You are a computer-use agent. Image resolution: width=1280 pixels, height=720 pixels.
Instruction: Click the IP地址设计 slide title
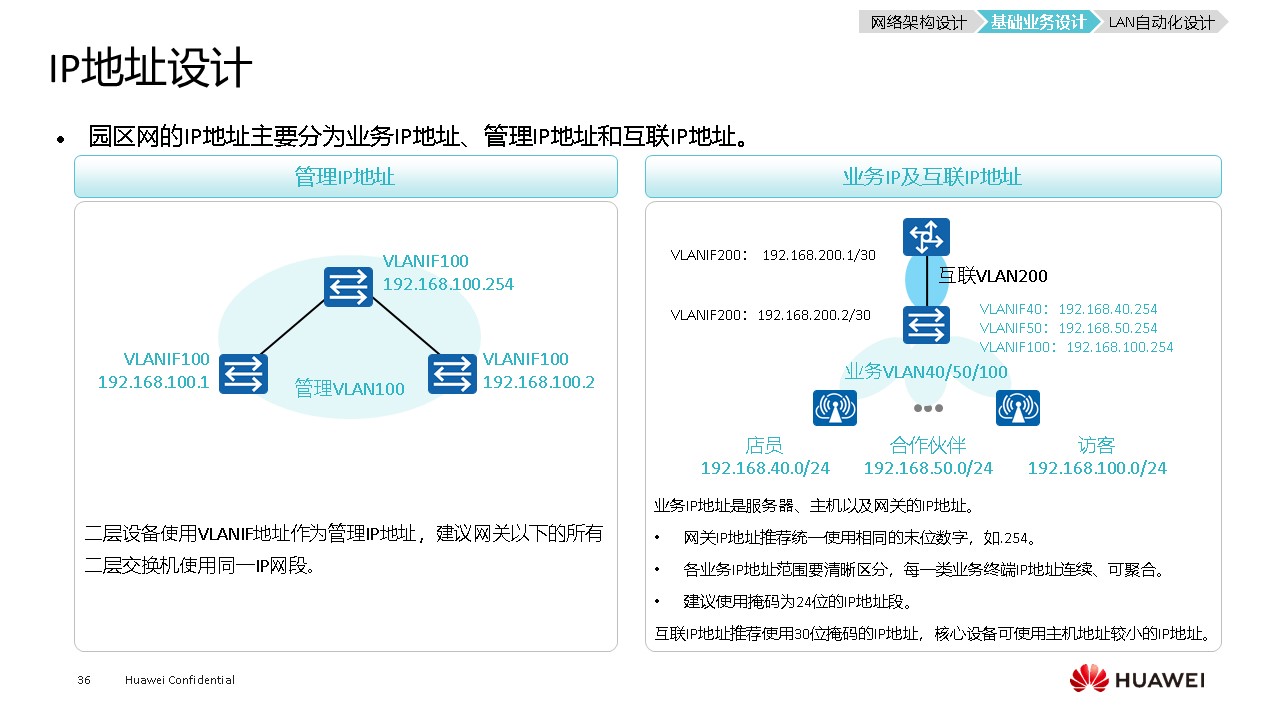pos(150,70)
